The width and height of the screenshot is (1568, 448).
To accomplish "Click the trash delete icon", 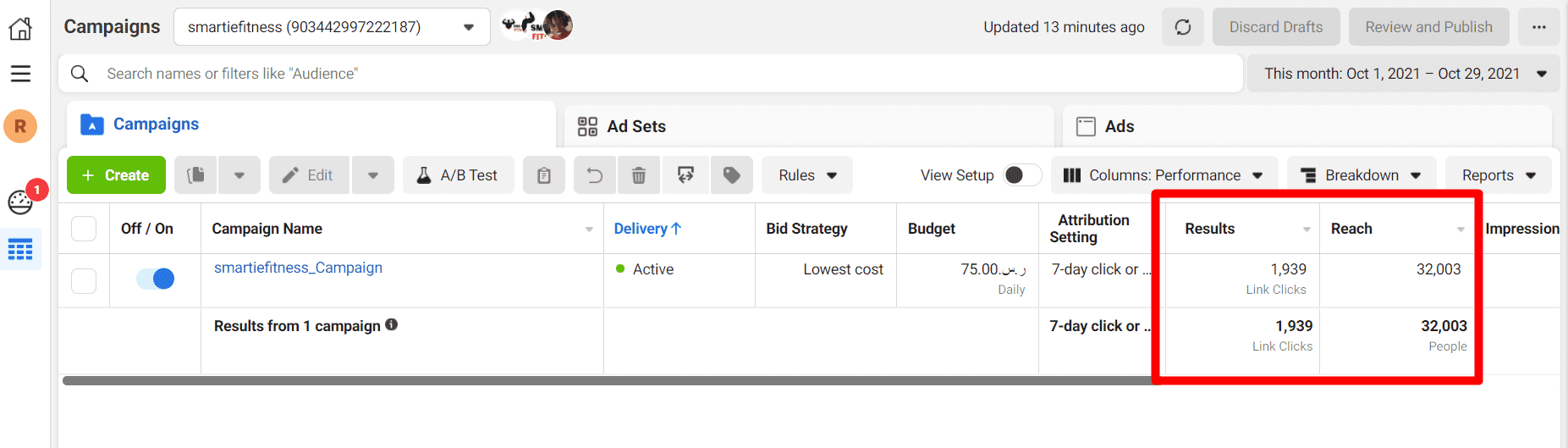I will (x=639, y=175).
